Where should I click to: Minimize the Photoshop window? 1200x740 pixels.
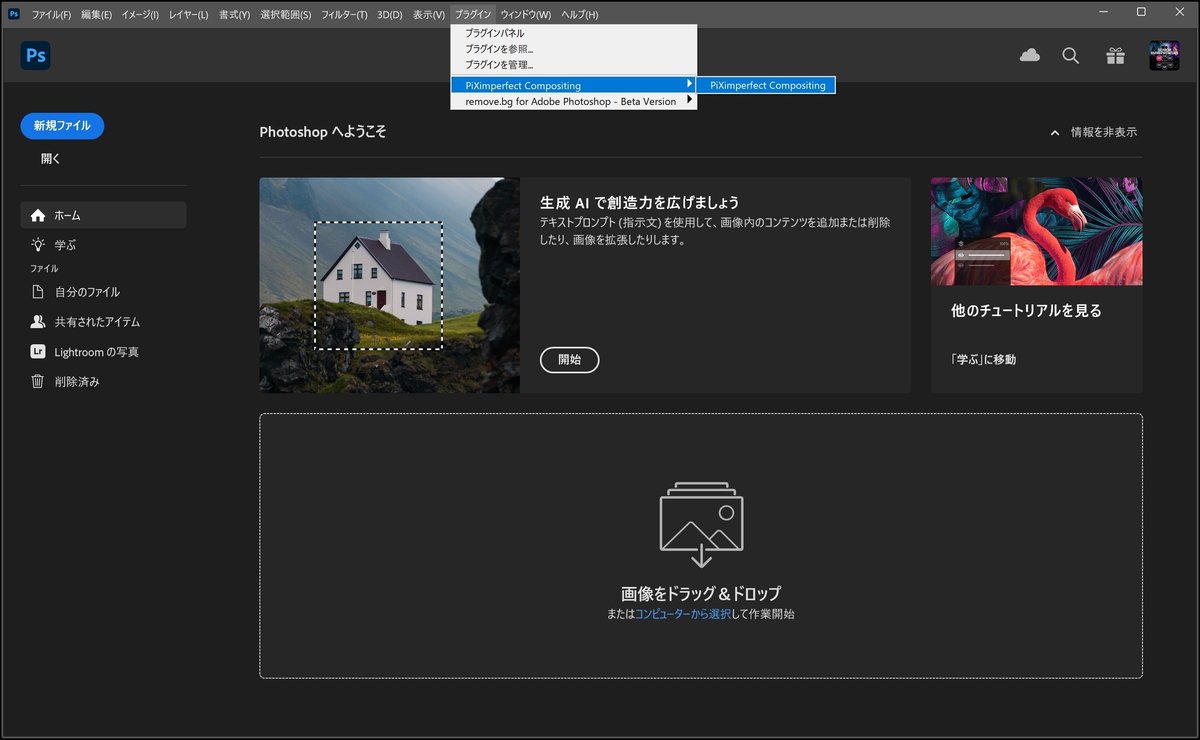coord(1102,12)
